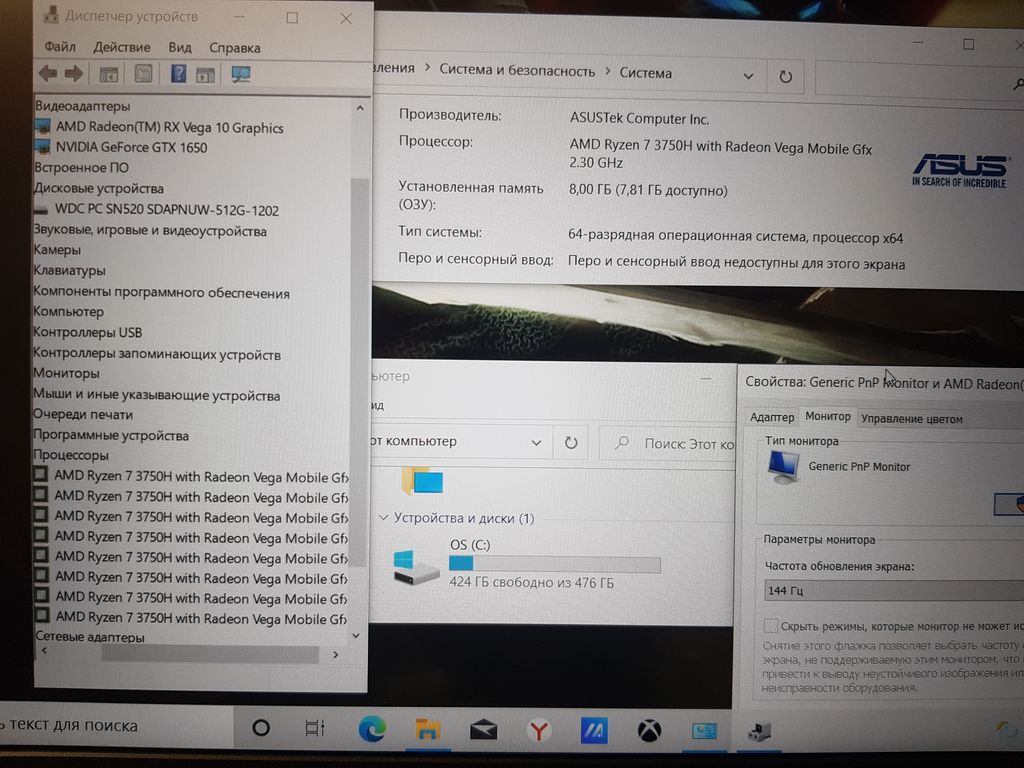This screenshot has width=1024, height=768.
Task: Click the blue Help question mark icon
Action: point(178,73)
